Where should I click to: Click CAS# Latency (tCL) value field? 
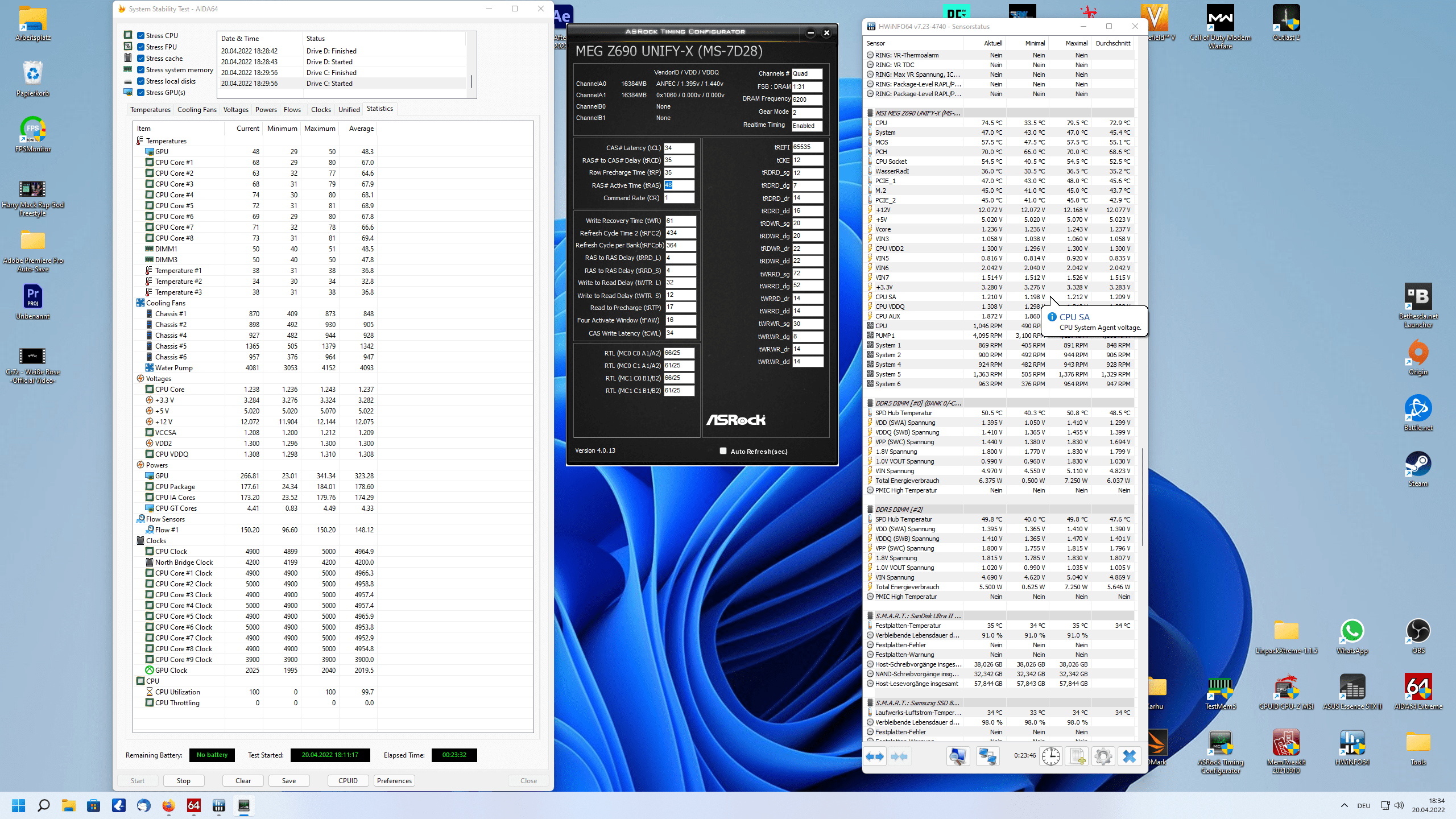[679, 148]
